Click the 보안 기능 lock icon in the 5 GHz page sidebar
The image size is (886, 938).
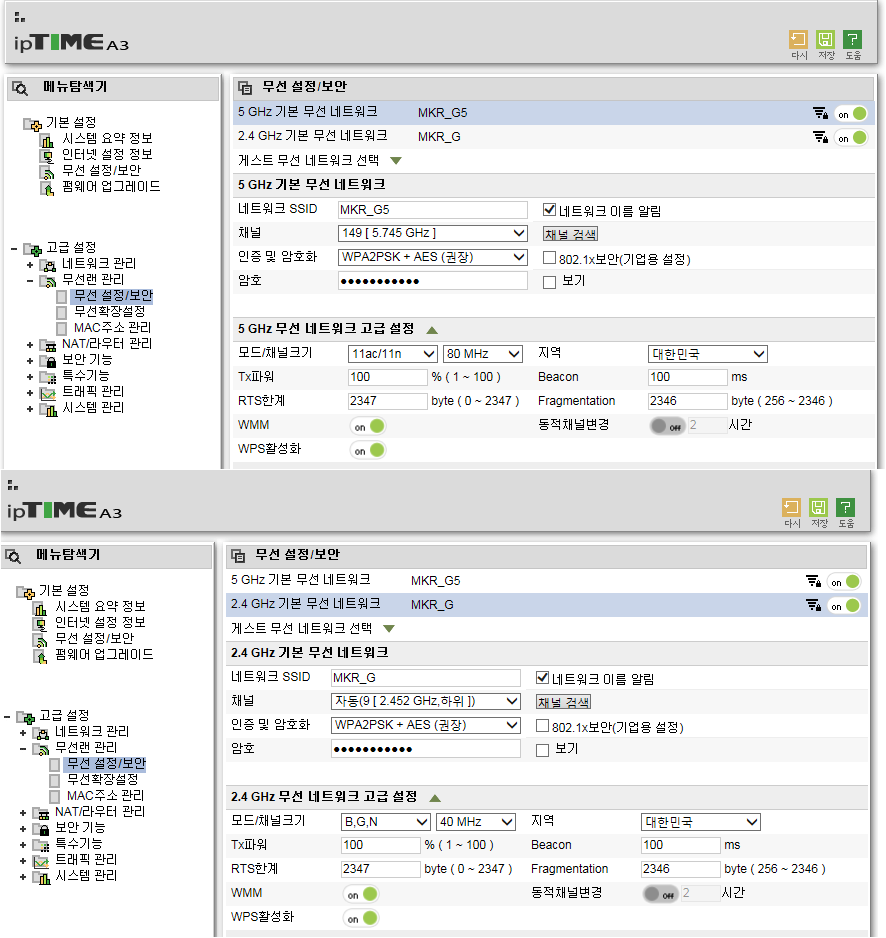(x=48, y=361)
